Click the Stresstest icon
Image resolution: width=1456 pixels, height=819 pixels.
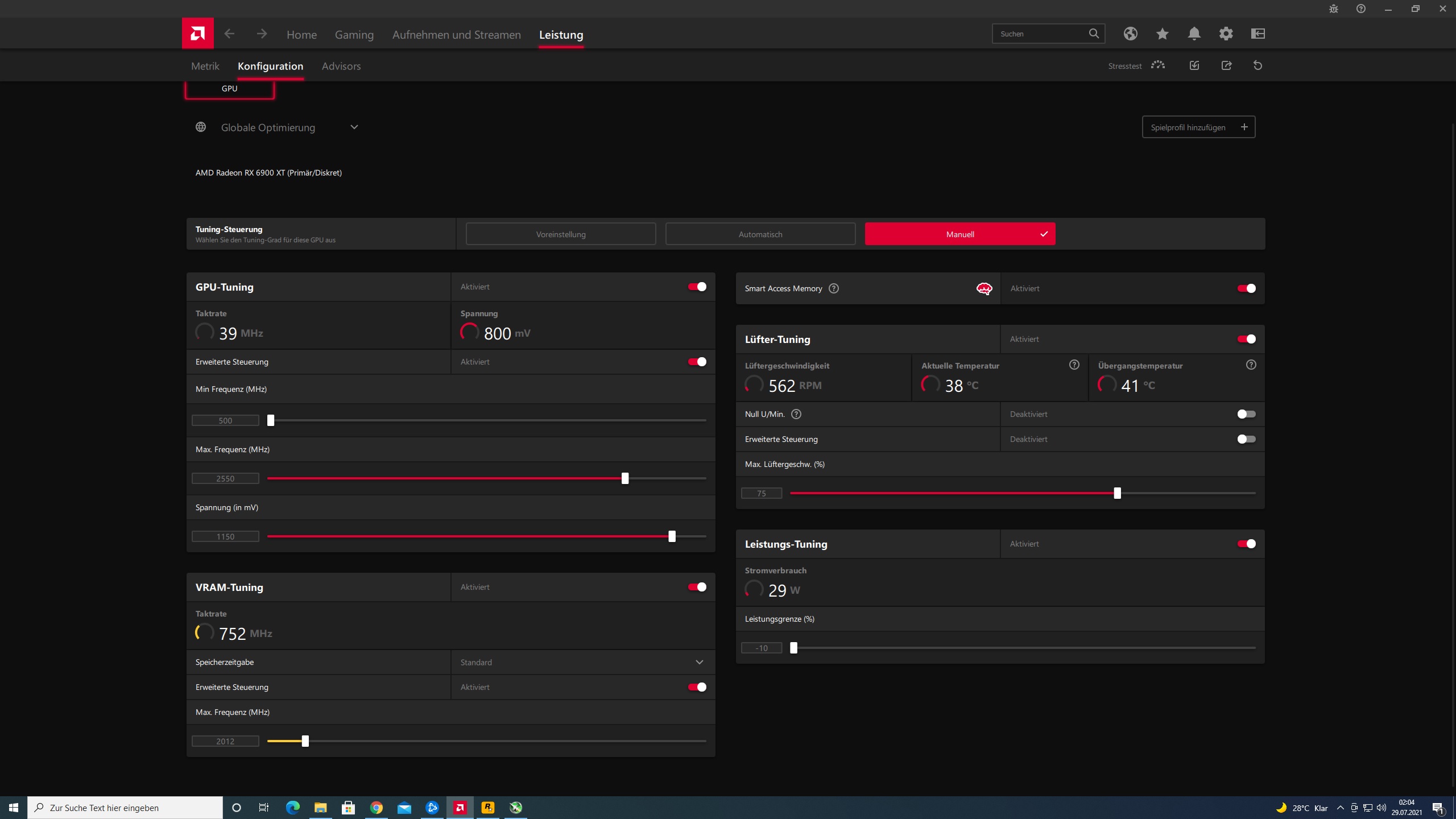point(1157,65)
